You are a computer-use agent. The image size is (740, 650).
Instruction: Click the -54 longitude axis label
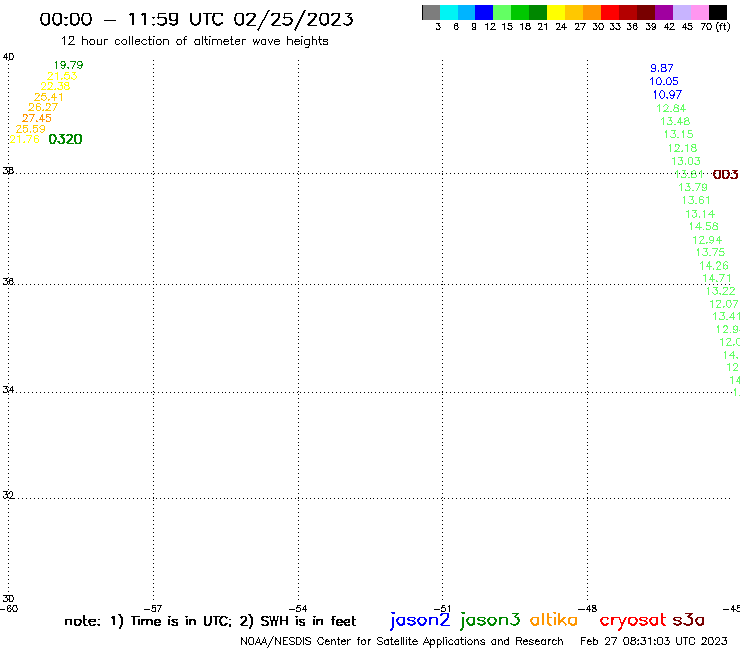click(298, 609)
